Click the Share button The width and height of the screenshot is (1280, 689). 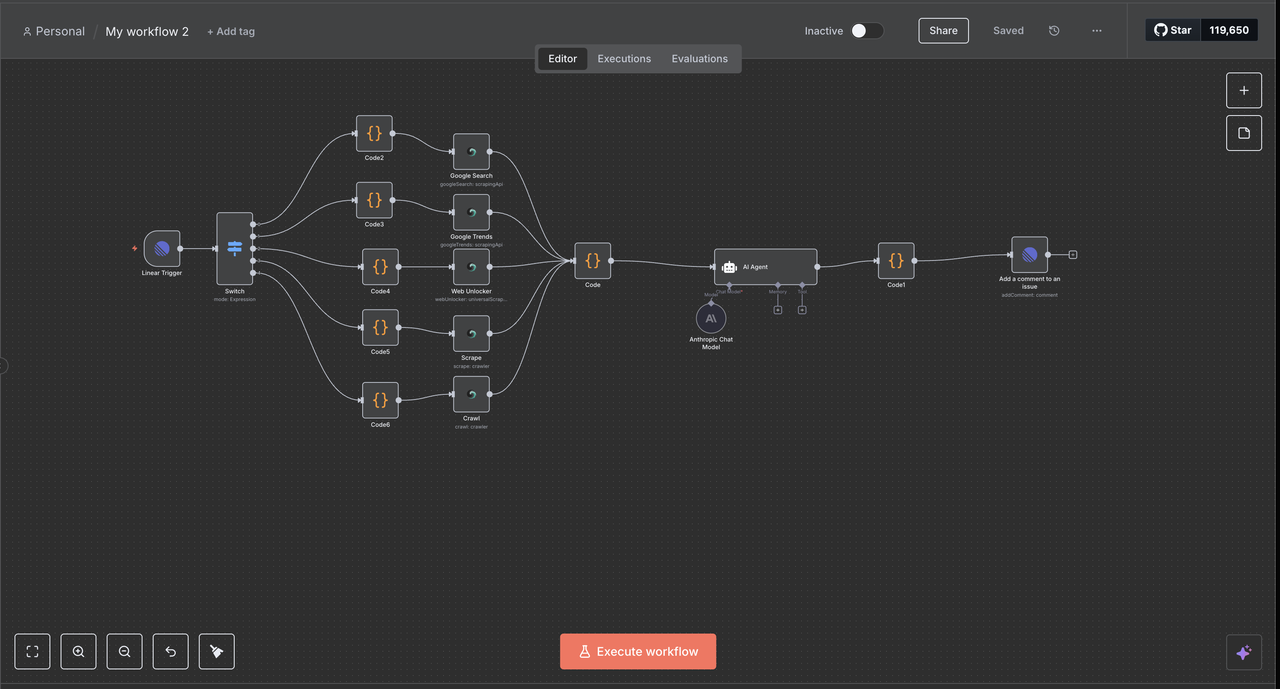[944, 31]
